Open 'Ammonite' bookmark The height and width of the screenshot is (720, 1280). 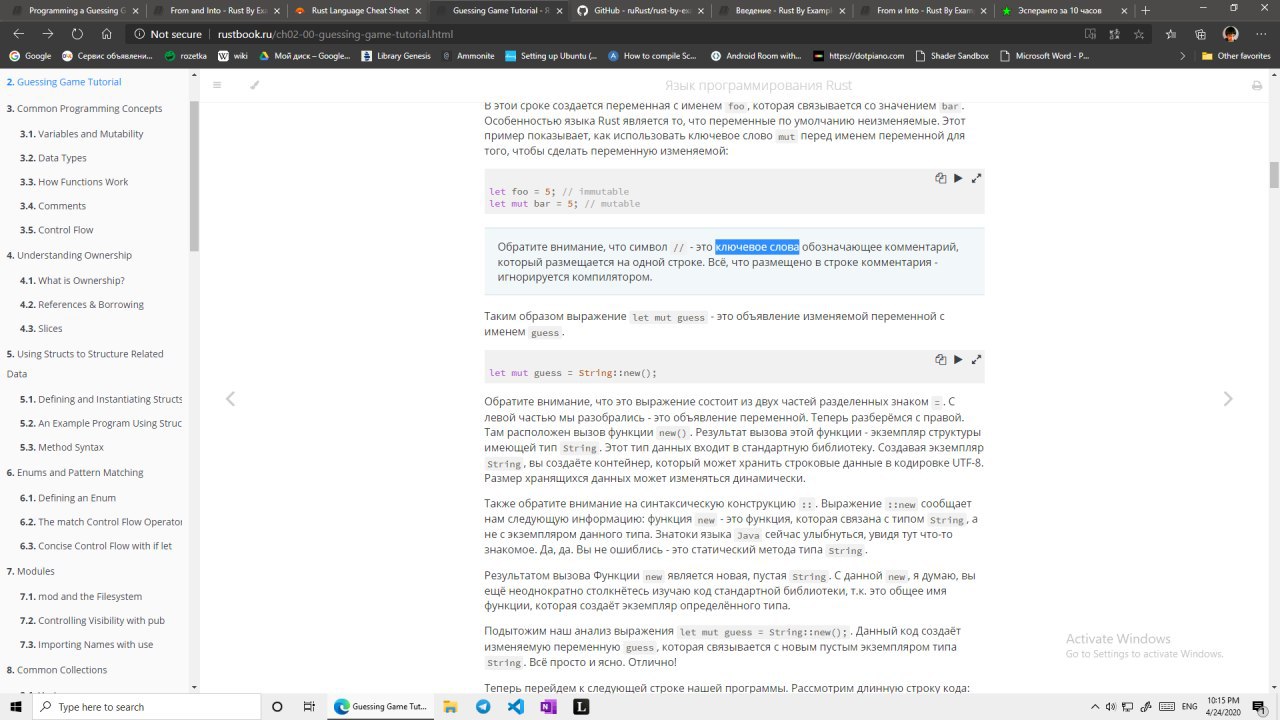click(x=468, y=56)
